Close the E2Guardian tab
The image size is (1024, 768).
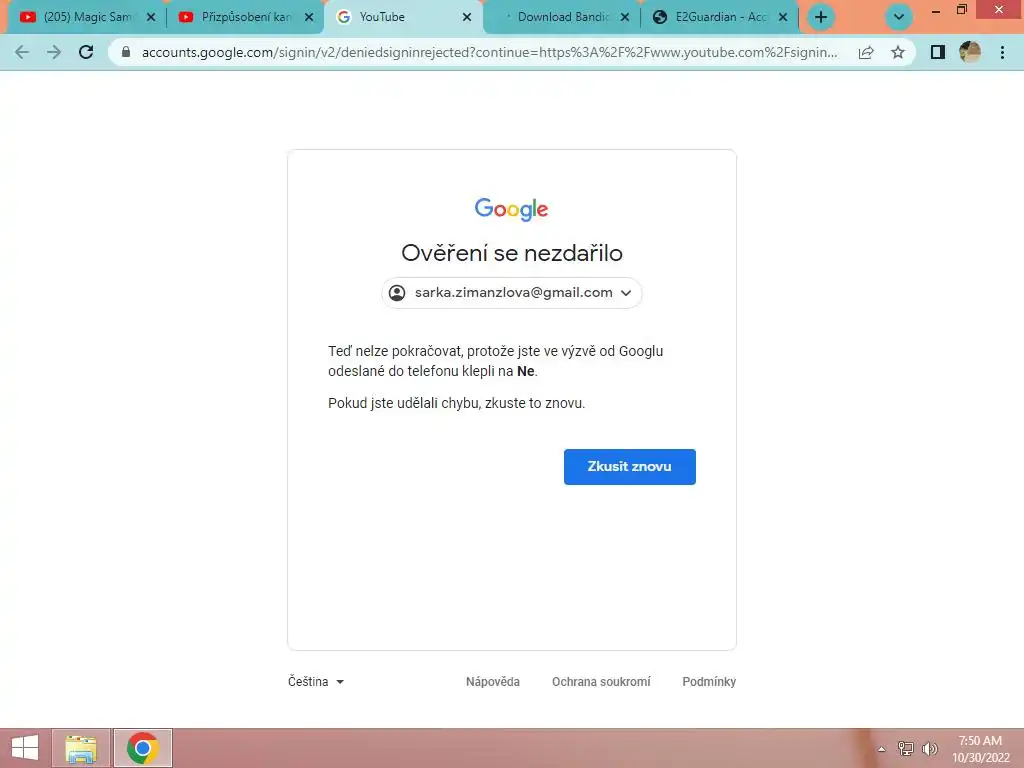[x=783, y=18]
